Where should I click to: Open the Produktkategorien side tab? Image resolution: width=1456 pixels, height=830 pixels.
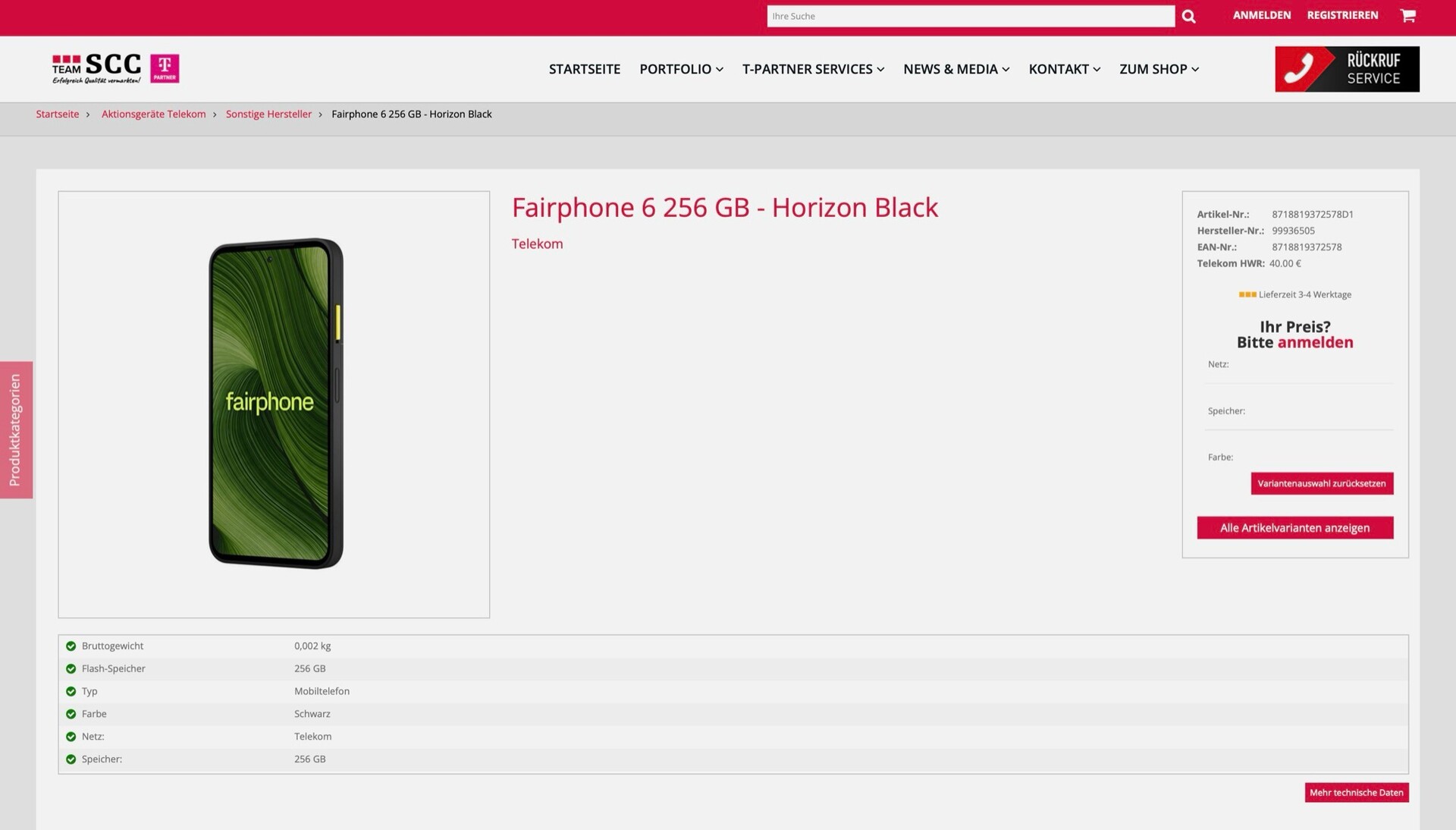point(16,429)
